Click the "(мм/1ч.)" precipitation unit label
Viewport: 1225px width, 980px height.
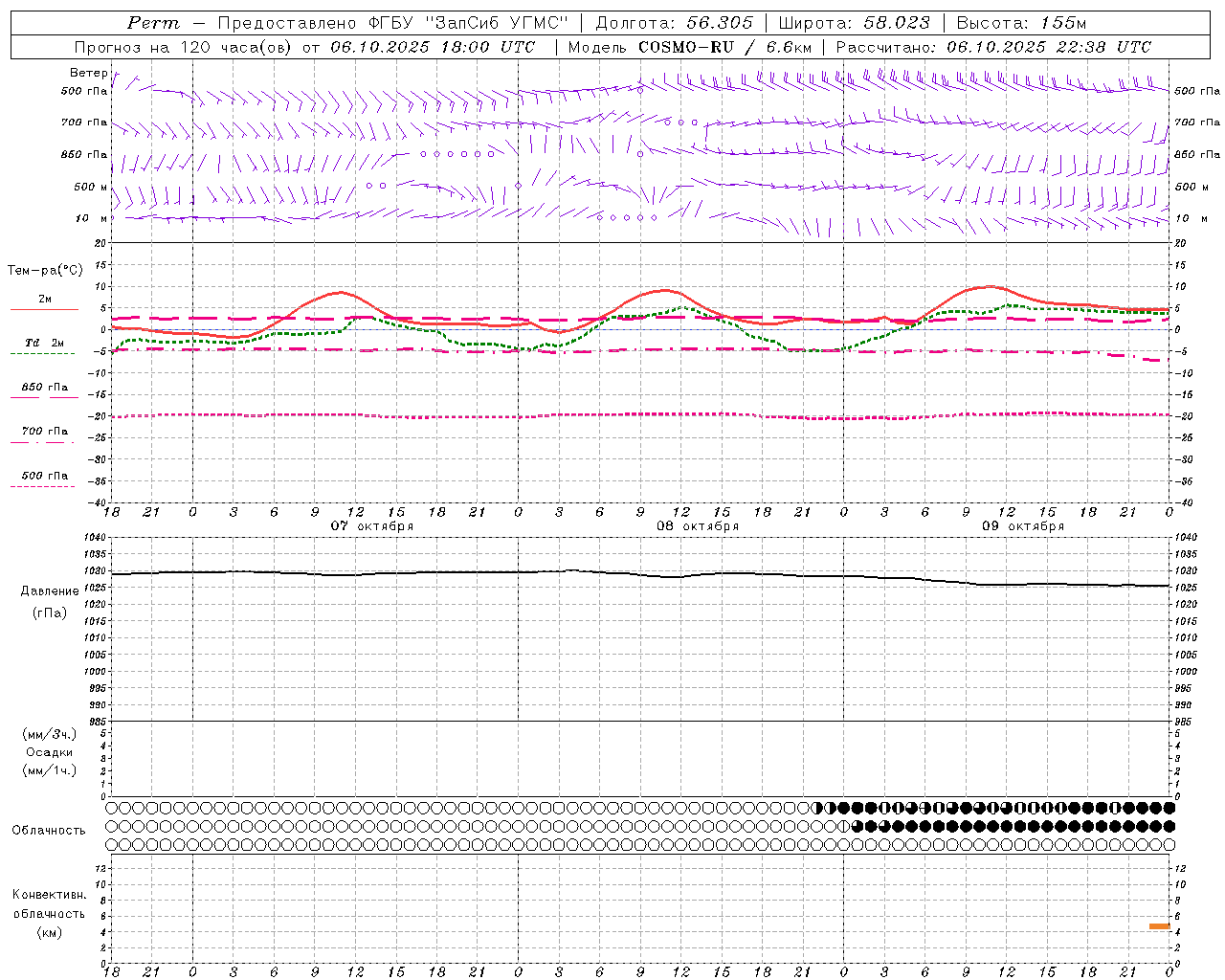tap(50, 770)
